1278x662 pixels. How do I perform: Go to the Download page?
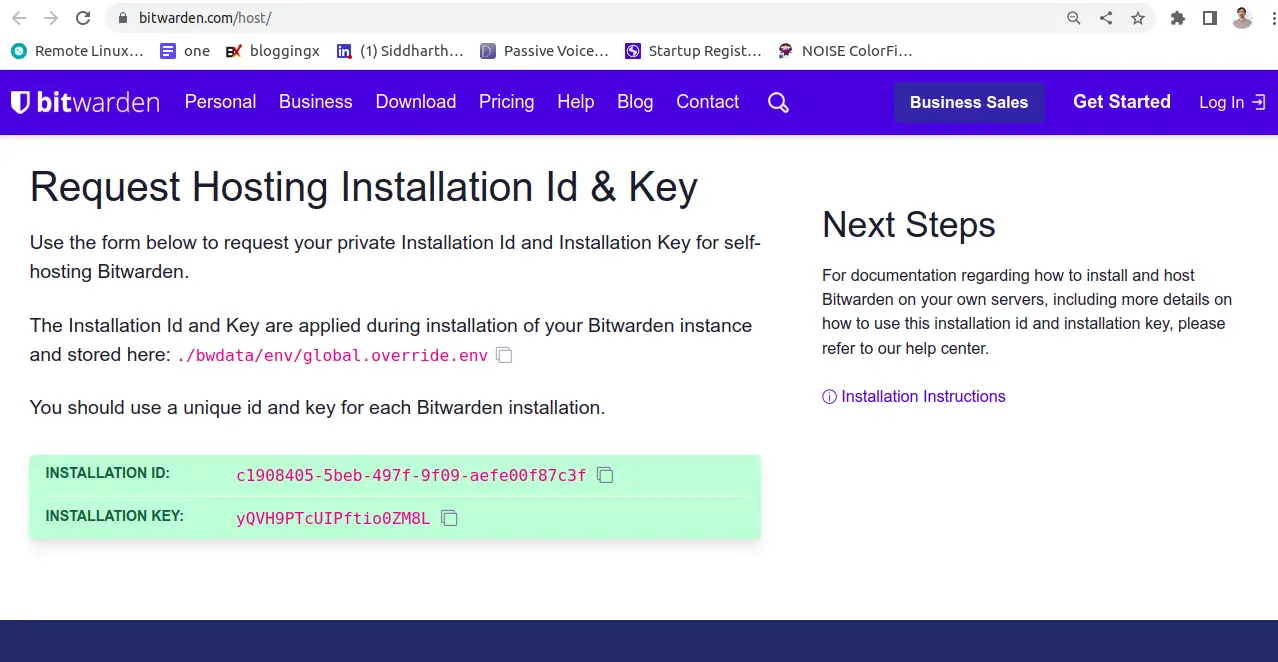pyautogui.click(x=416, y=102)
